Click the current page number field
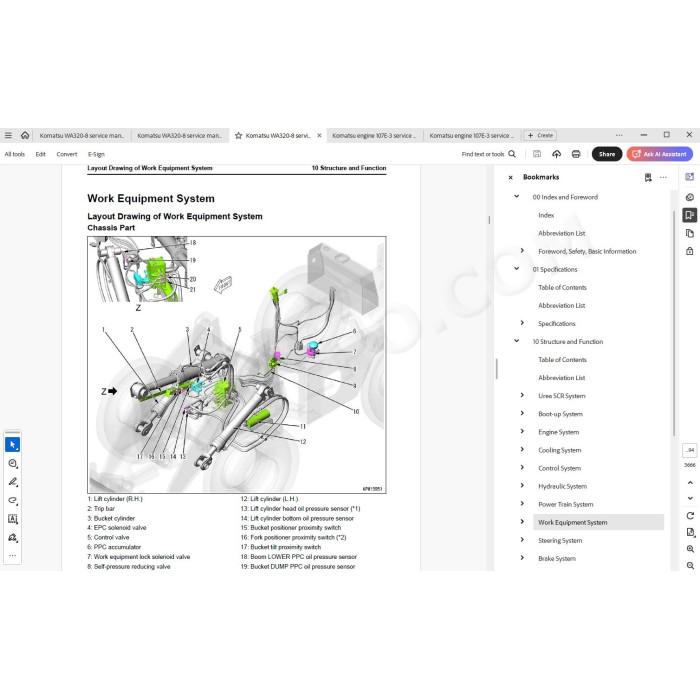Screen dimensions: 700x700 pos(690,450)
